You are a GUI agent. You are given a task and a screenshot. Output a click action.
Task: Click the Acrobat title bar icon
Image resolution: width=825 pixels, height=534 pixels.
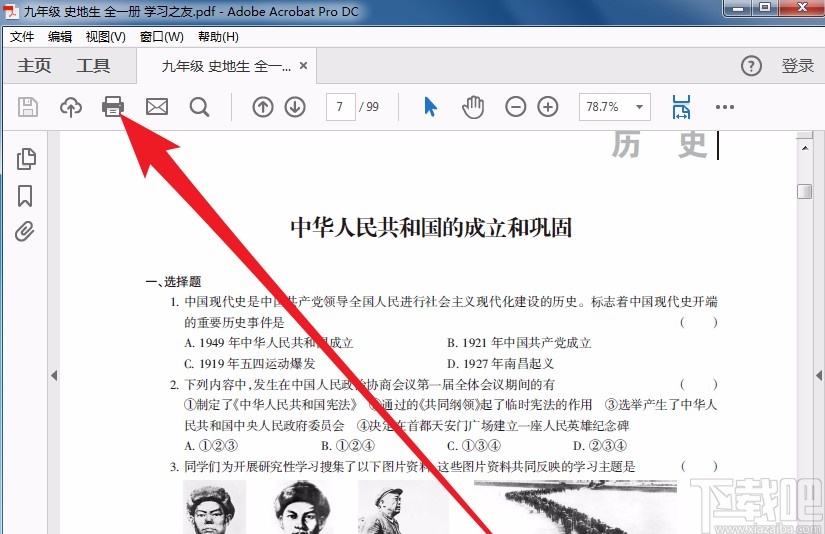(x=11, y=11)
